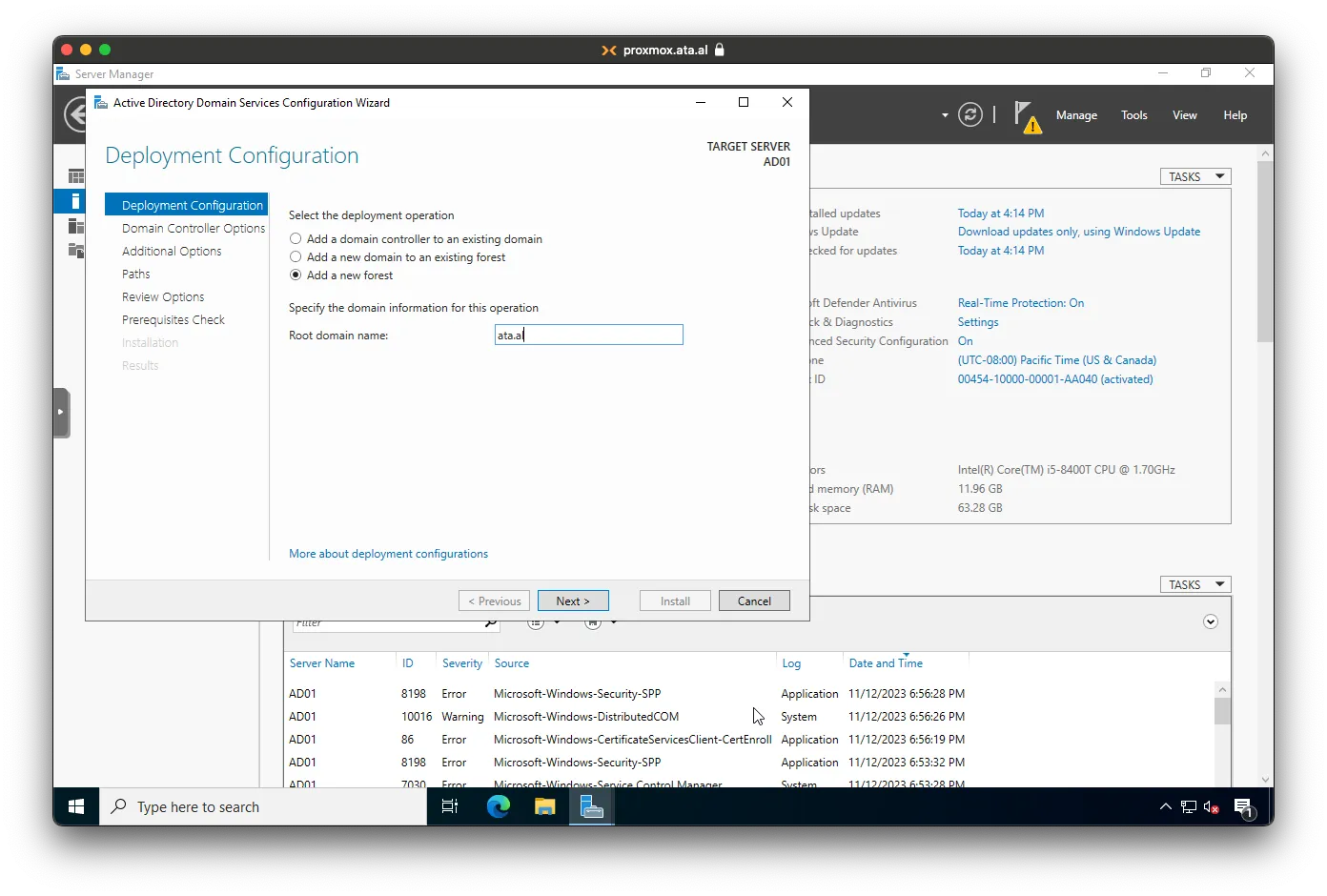This screenshot has height=896, width=1327.
Task: Click search magnifier in events filter box
Action: pos(490,623)
